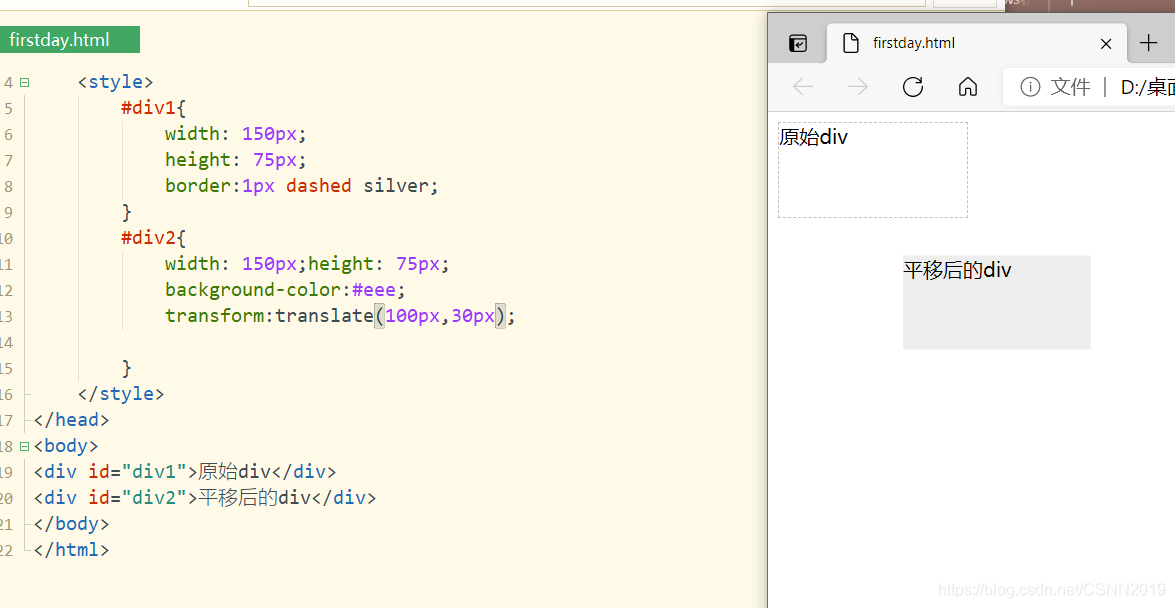Click the </head> closing tag
The width and height of the screenshot is (1175, 608).
click(x=71, y=420)
